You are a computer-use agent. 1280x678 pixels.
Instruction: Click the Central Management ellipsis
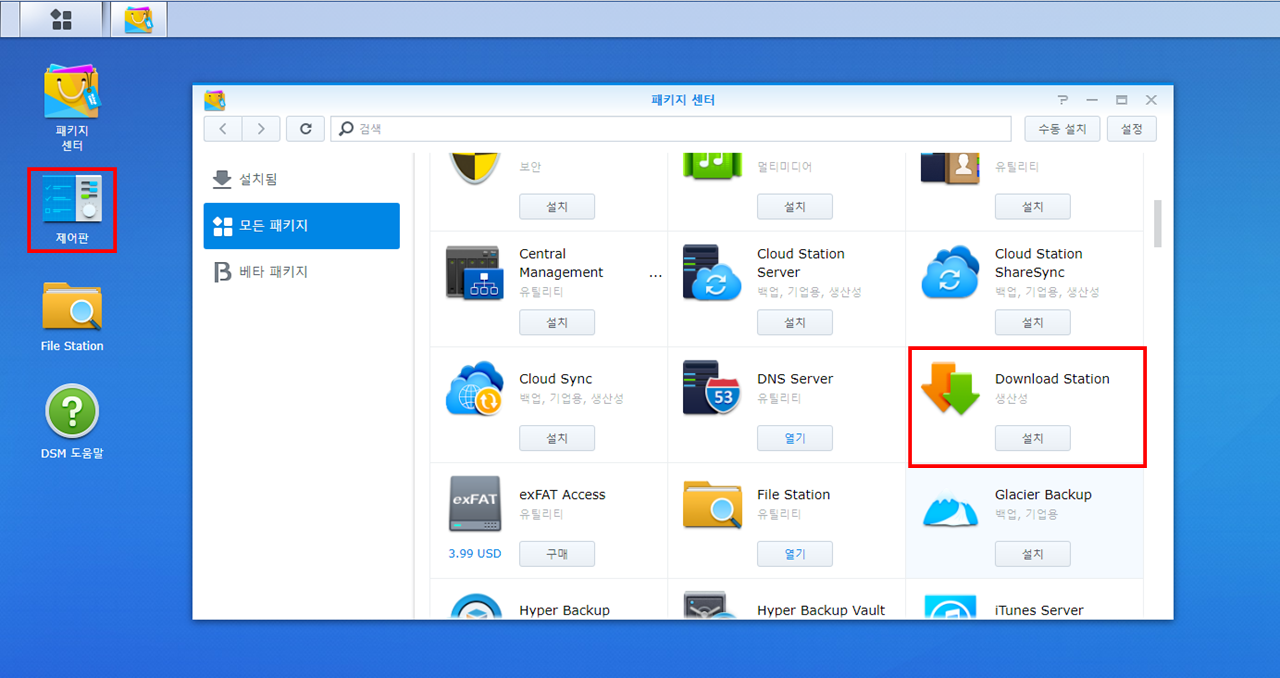656,273
